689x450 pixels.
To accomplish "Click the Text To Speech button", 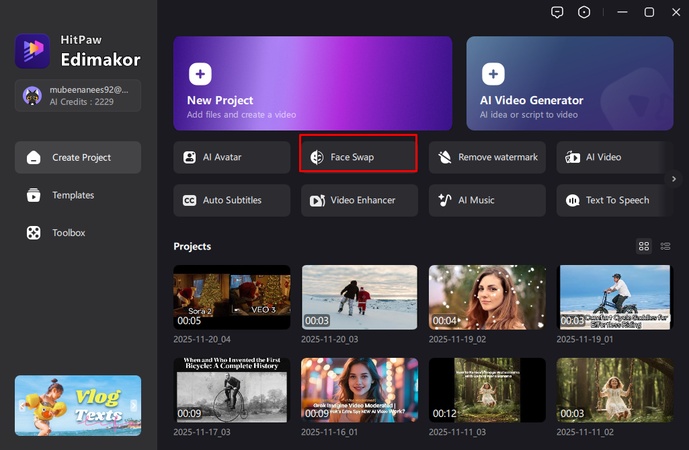I will click(x=614, y=200).
